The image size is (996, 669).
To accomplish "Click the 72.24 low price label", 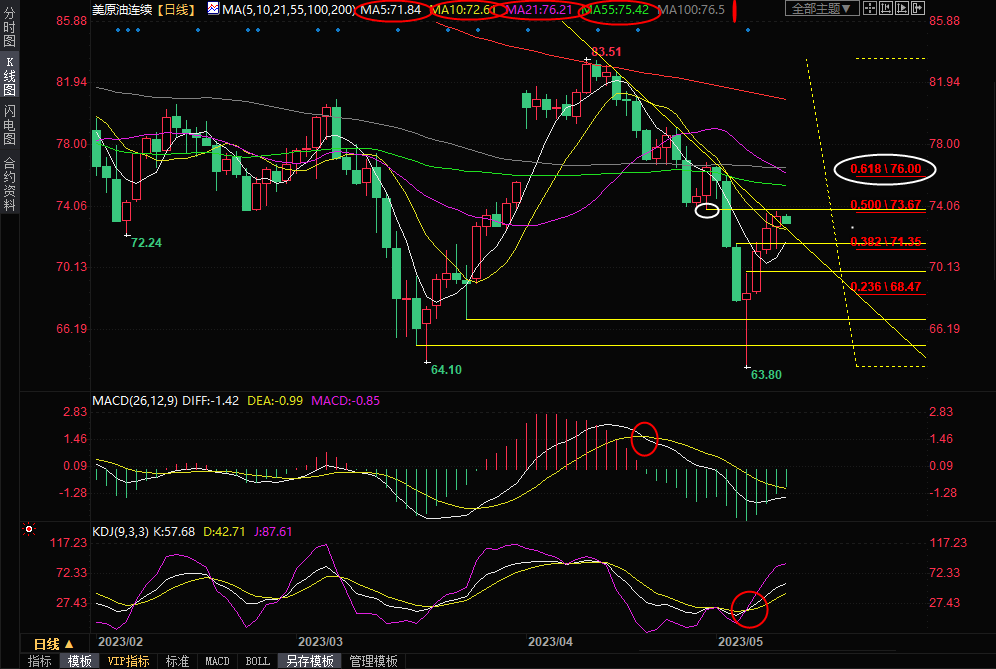I will [x=146, y=243].
